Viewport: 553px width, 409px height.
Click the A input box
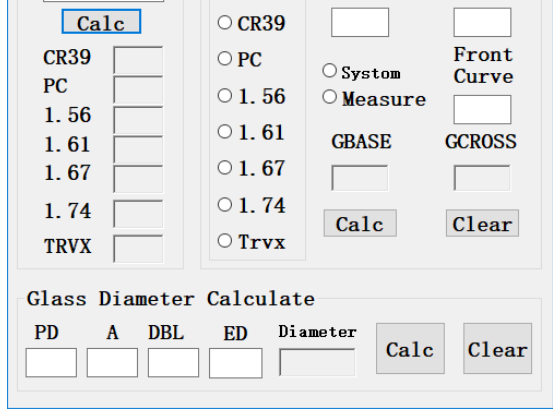click(x=112, y=363)
